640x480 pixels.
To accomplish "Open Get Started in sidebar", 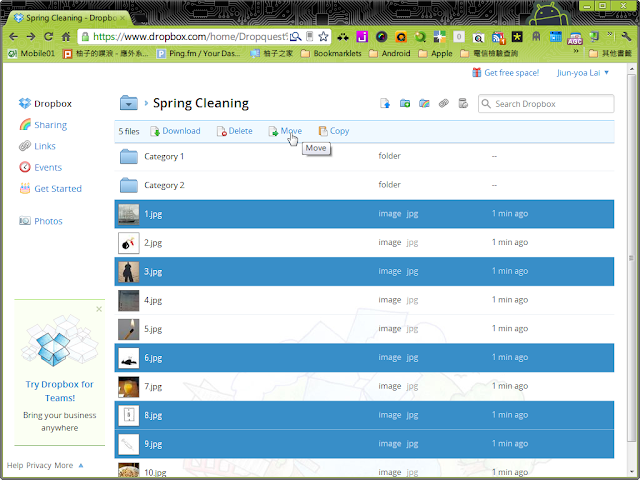I will pyautogui.click(x=58, y=189).
